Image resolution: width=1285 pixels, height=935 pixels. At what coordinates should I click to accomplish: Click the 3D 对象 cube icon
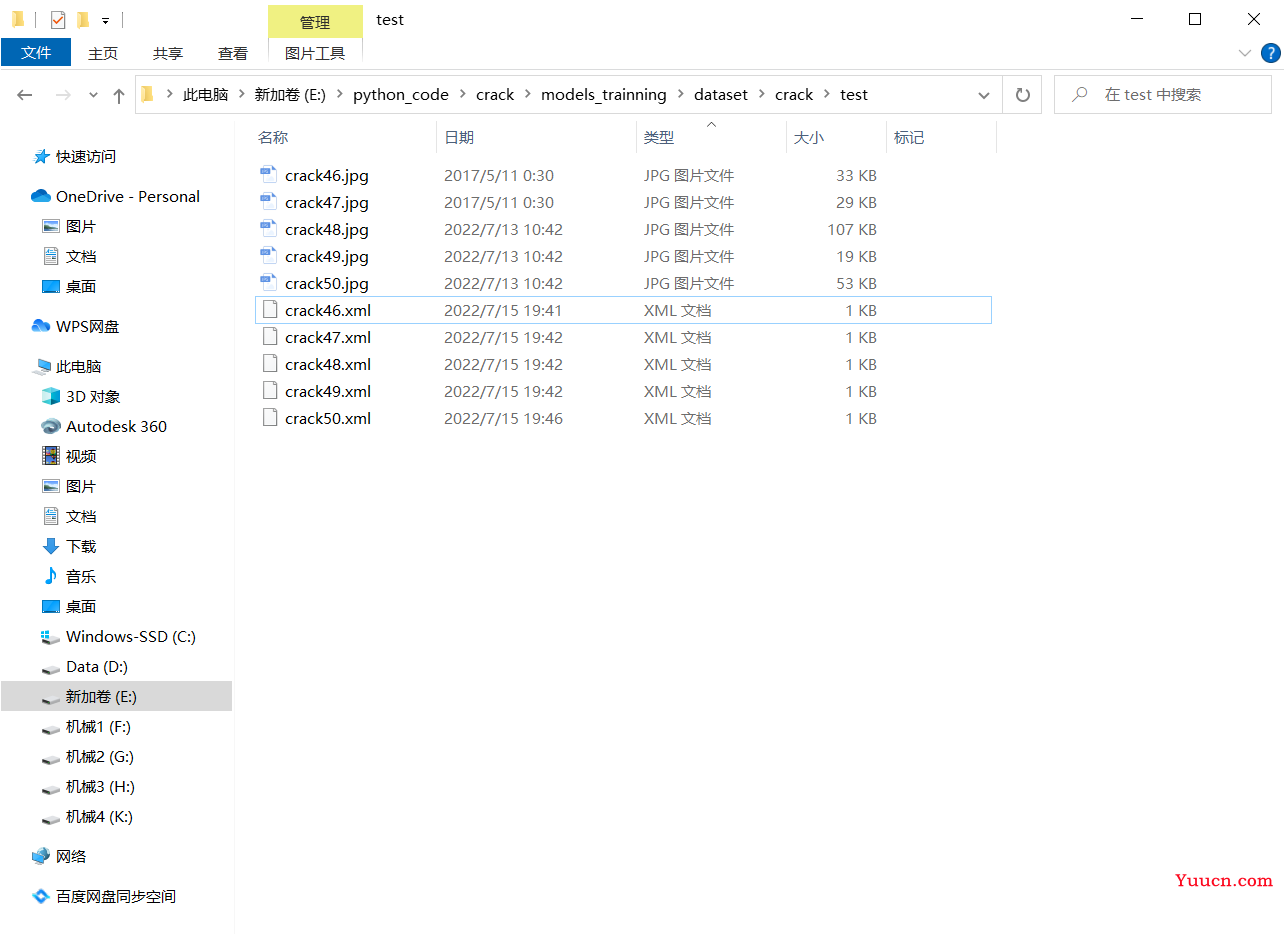click(51, 396)
